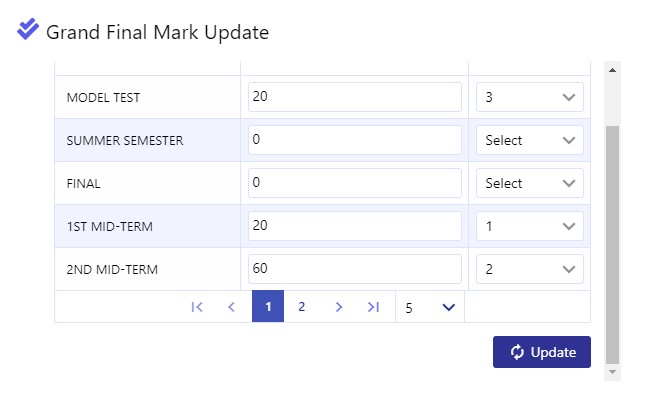Click scrollbar up arrow
Viewport: 655px width, 406px height.
(x=612, y=70)
